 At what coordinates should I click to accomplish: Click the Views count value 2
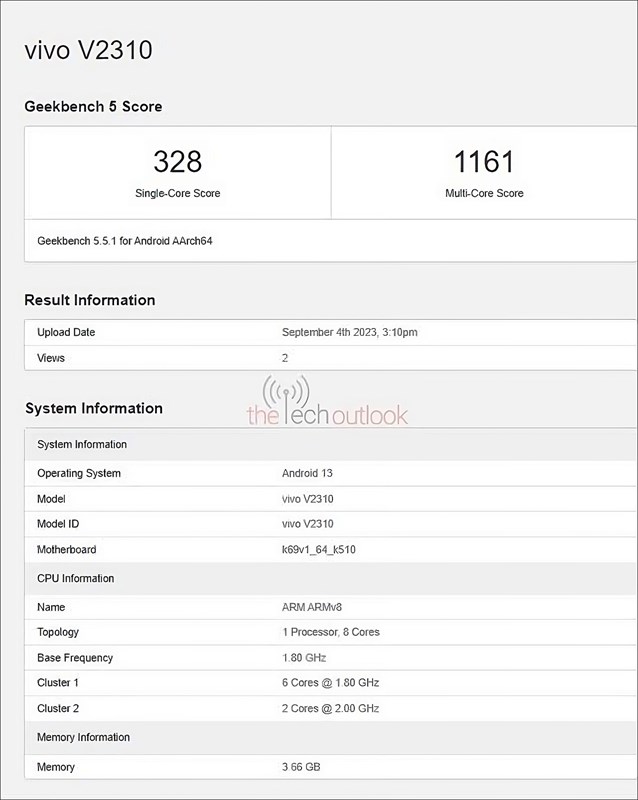tap(285, 358)
